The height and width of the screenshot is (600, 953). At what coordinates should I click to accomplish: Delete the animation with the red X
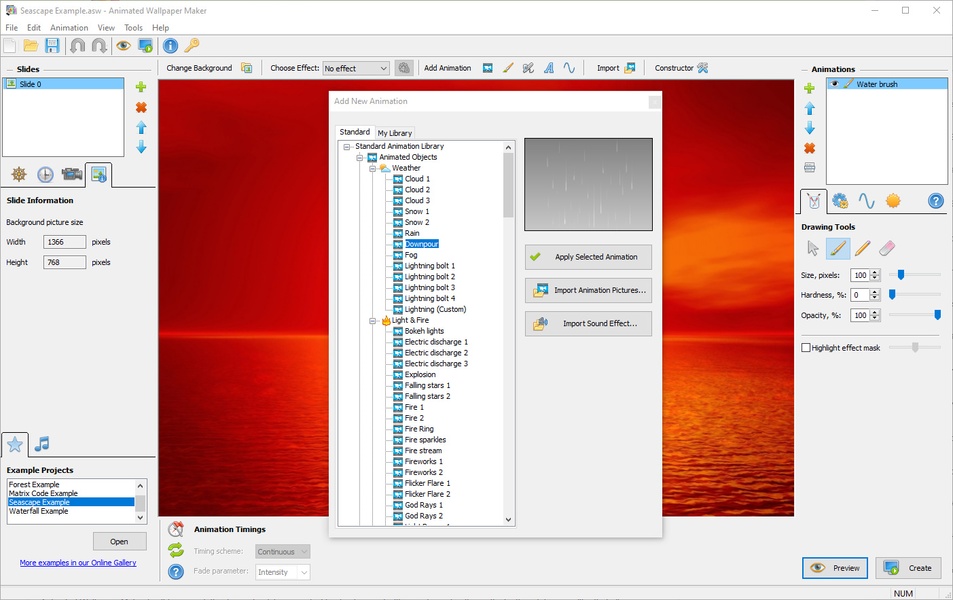(x=809, y=148)
